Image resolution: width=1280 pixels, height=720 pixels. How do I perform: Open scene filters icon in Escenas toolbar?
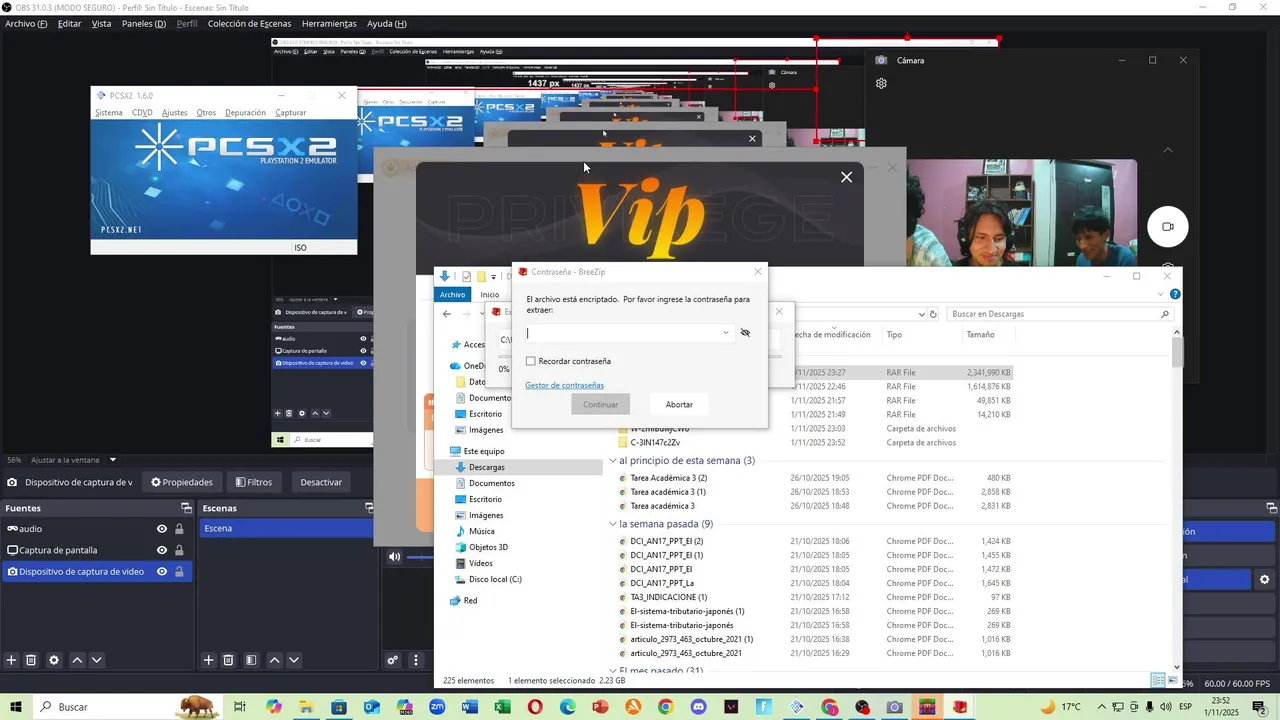click(251, 660)
